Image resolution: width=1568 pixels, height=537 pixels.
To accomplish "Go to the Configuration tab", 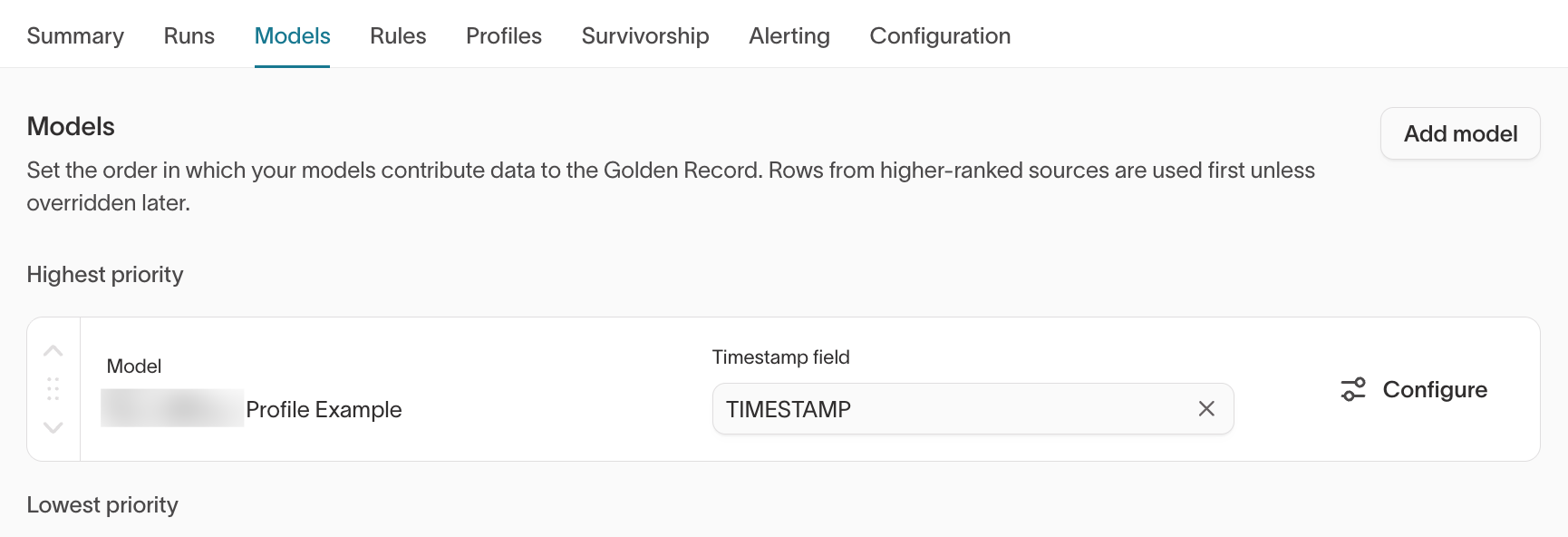I will pyautogui.click(x=940, y=36).
